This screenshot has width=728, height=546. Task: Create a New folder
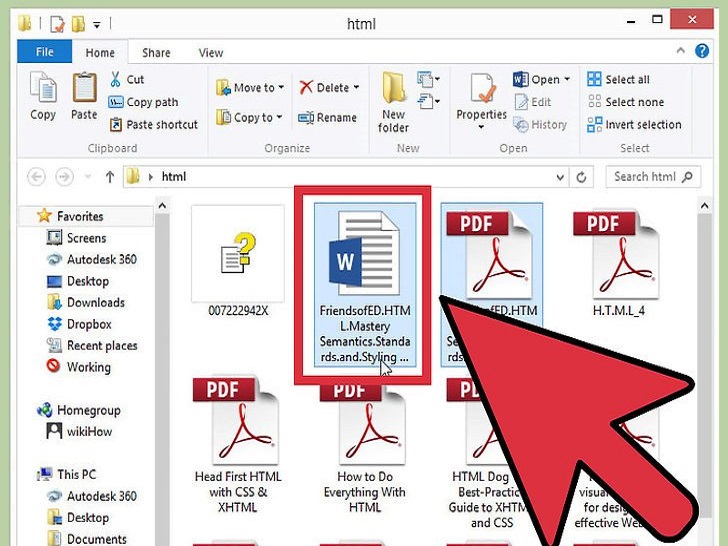tap(393, 102)
